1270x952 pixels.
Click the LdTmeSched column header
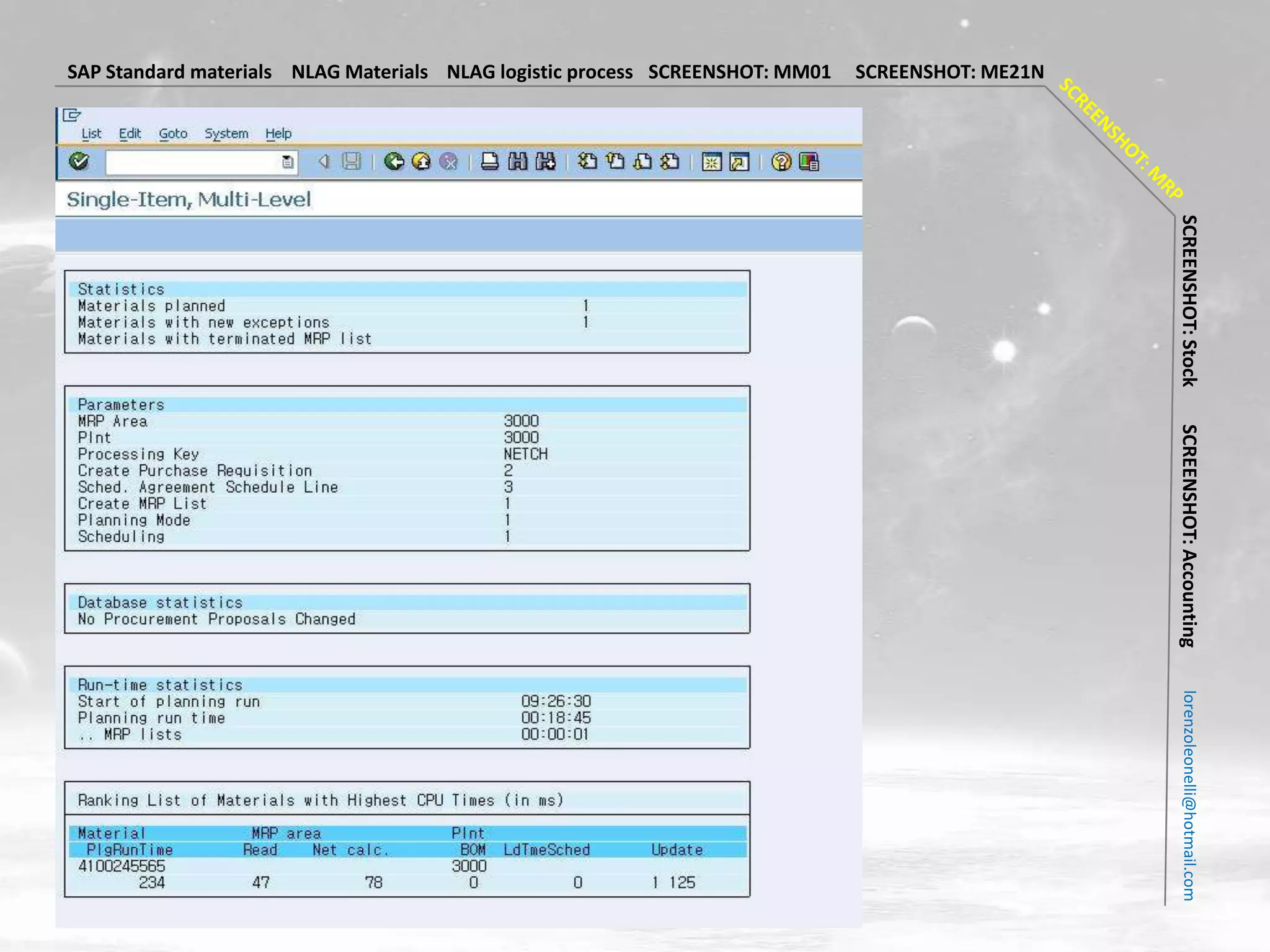(x=546, y=850)
